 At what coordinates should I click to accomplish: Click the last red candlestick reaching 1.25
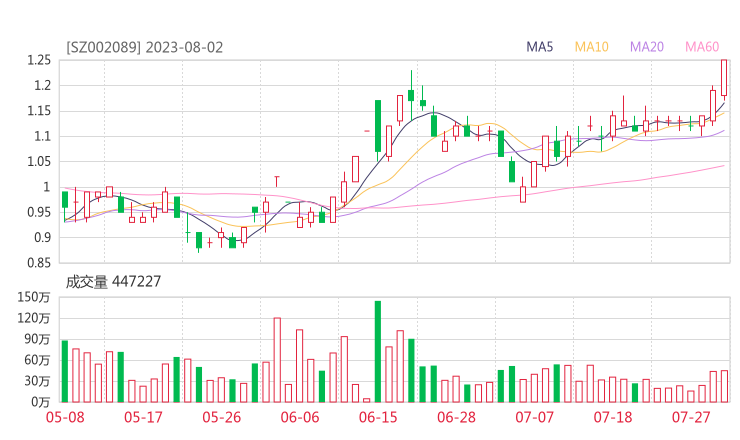724,78
